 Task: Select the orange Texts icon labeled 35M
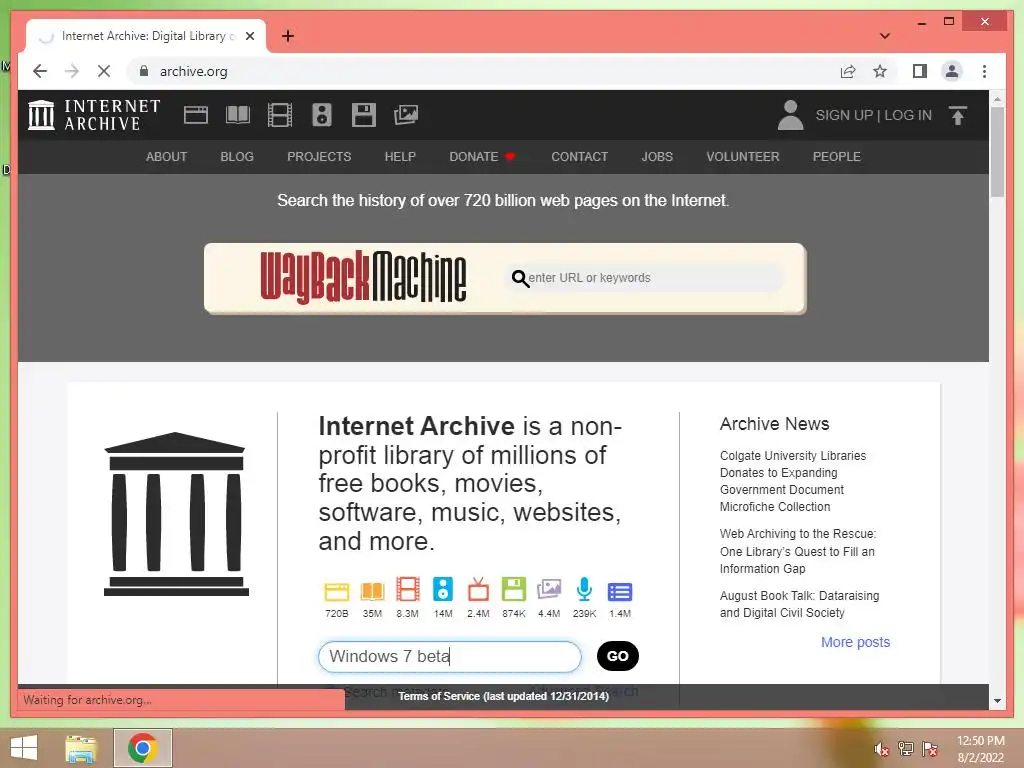click(372, 590)
